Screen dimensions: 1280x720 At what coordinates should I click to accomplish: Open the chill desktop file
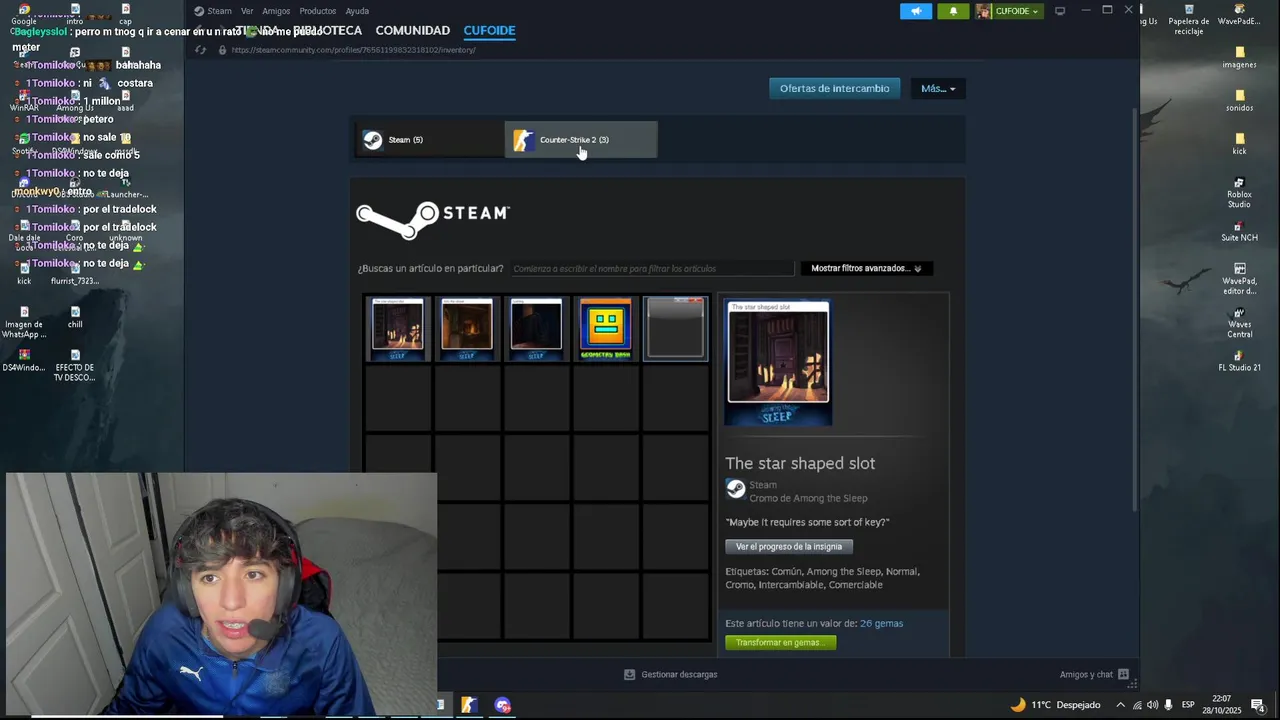[75, 317]
